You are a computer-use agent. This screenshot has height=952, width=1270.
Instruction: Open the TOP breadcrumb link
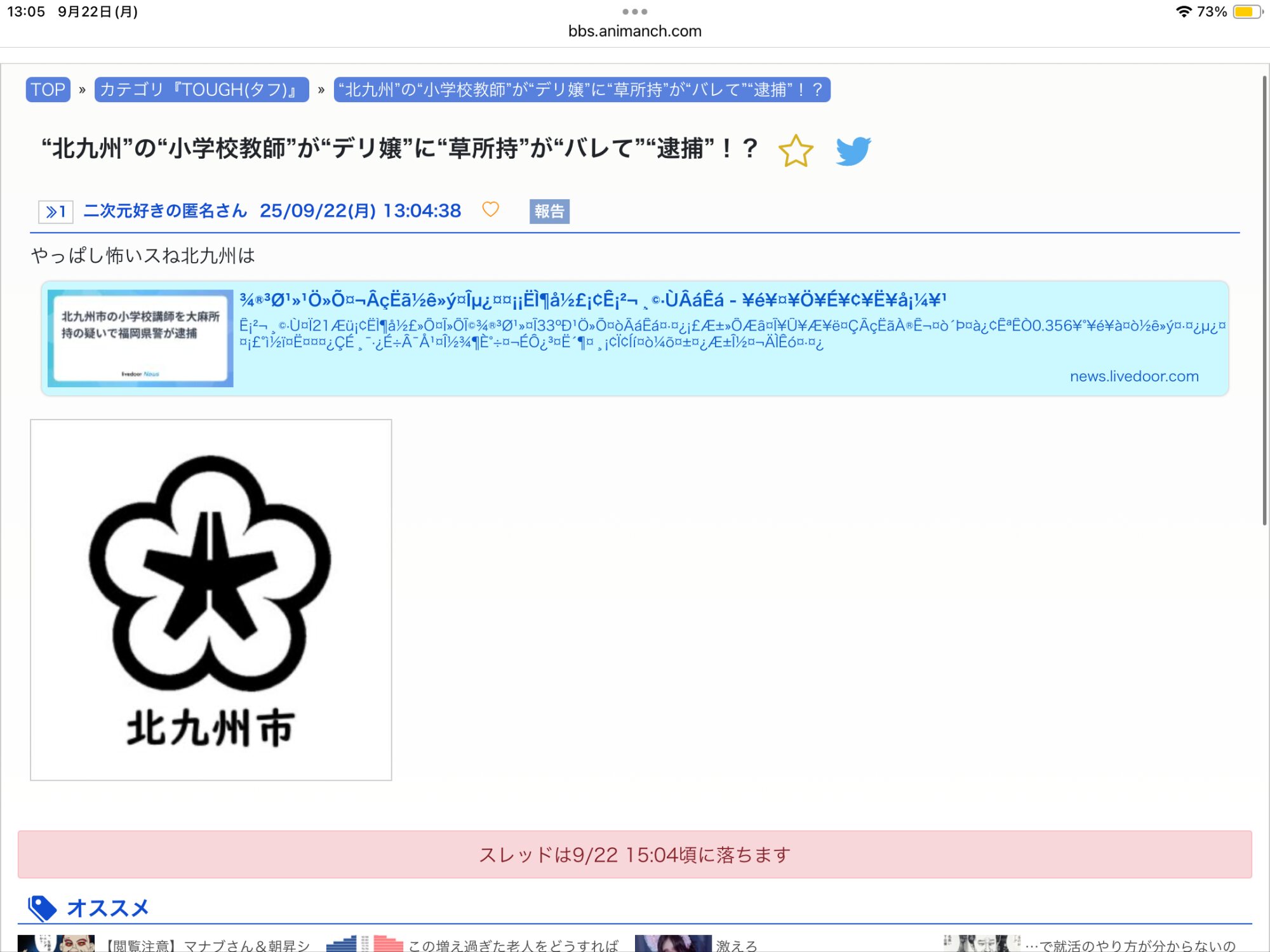(48, 89)
